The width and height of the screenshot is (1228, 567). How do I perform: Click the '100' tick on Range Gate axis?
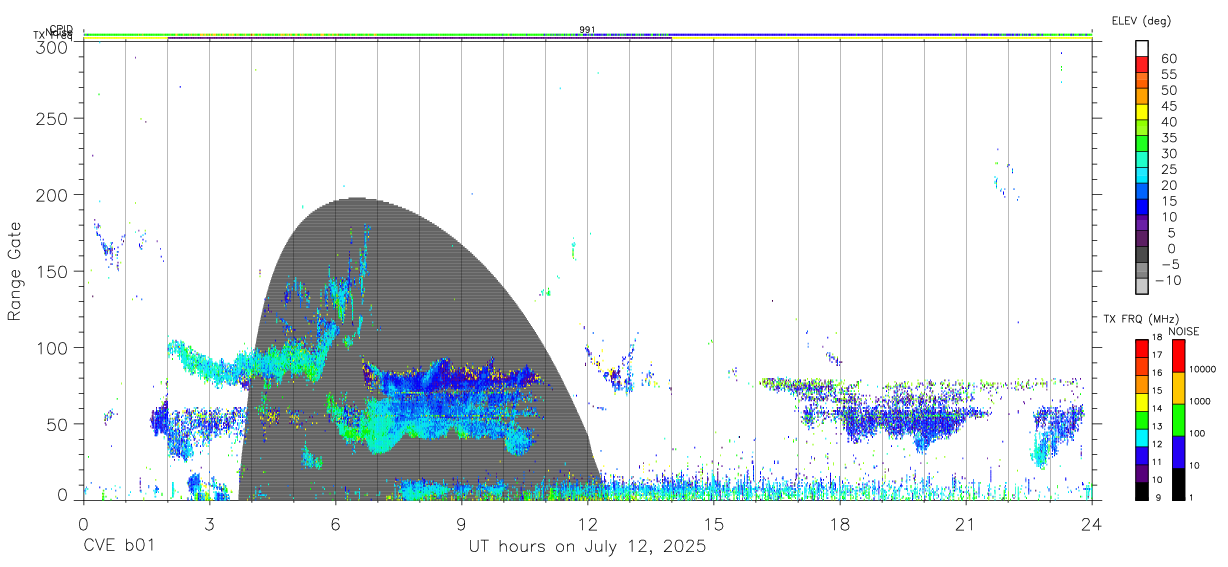pyautogui.click(x=52, y=348)
